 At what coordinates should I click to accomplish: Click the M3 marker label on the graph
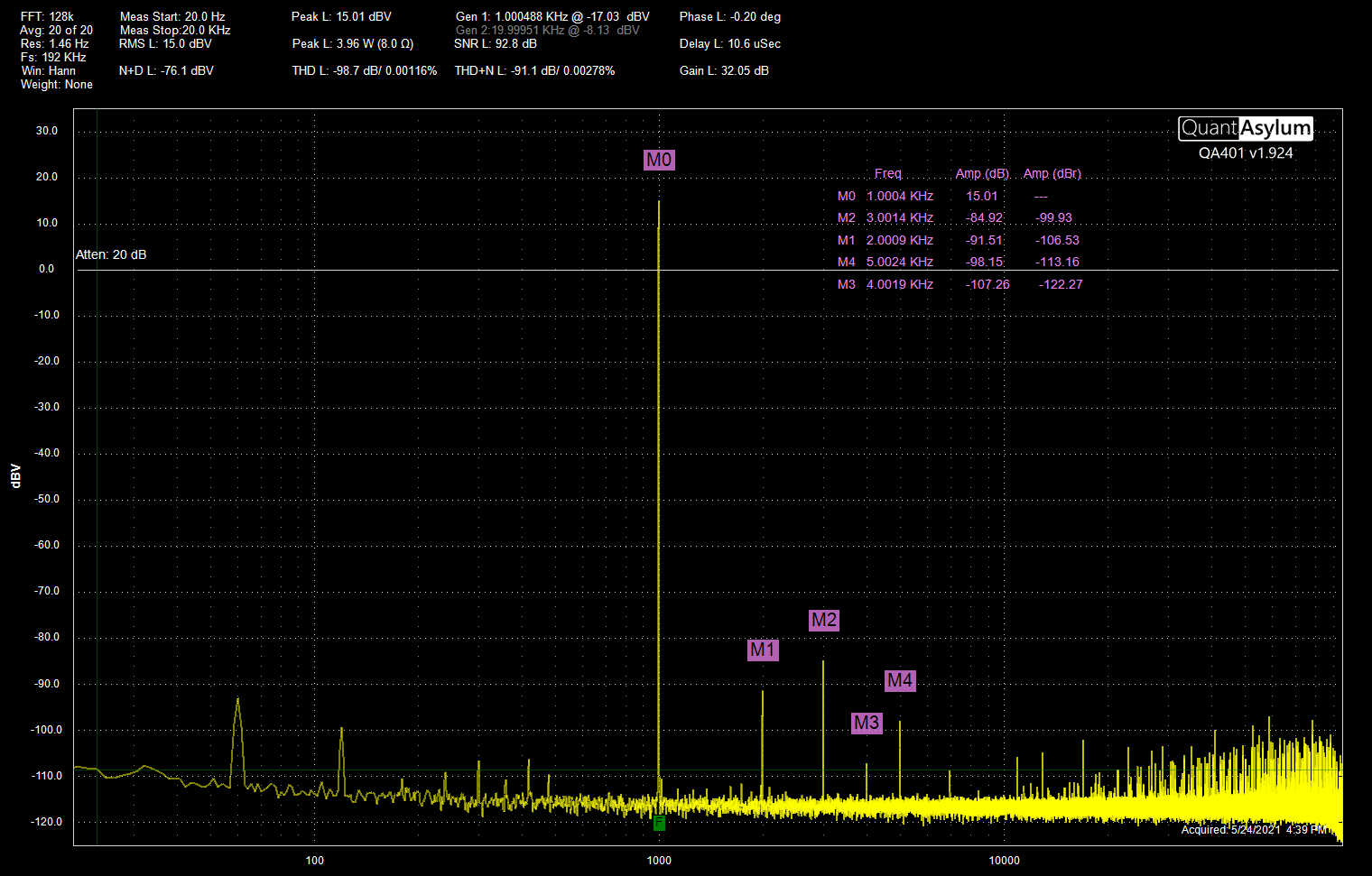[x=867, y=723]
